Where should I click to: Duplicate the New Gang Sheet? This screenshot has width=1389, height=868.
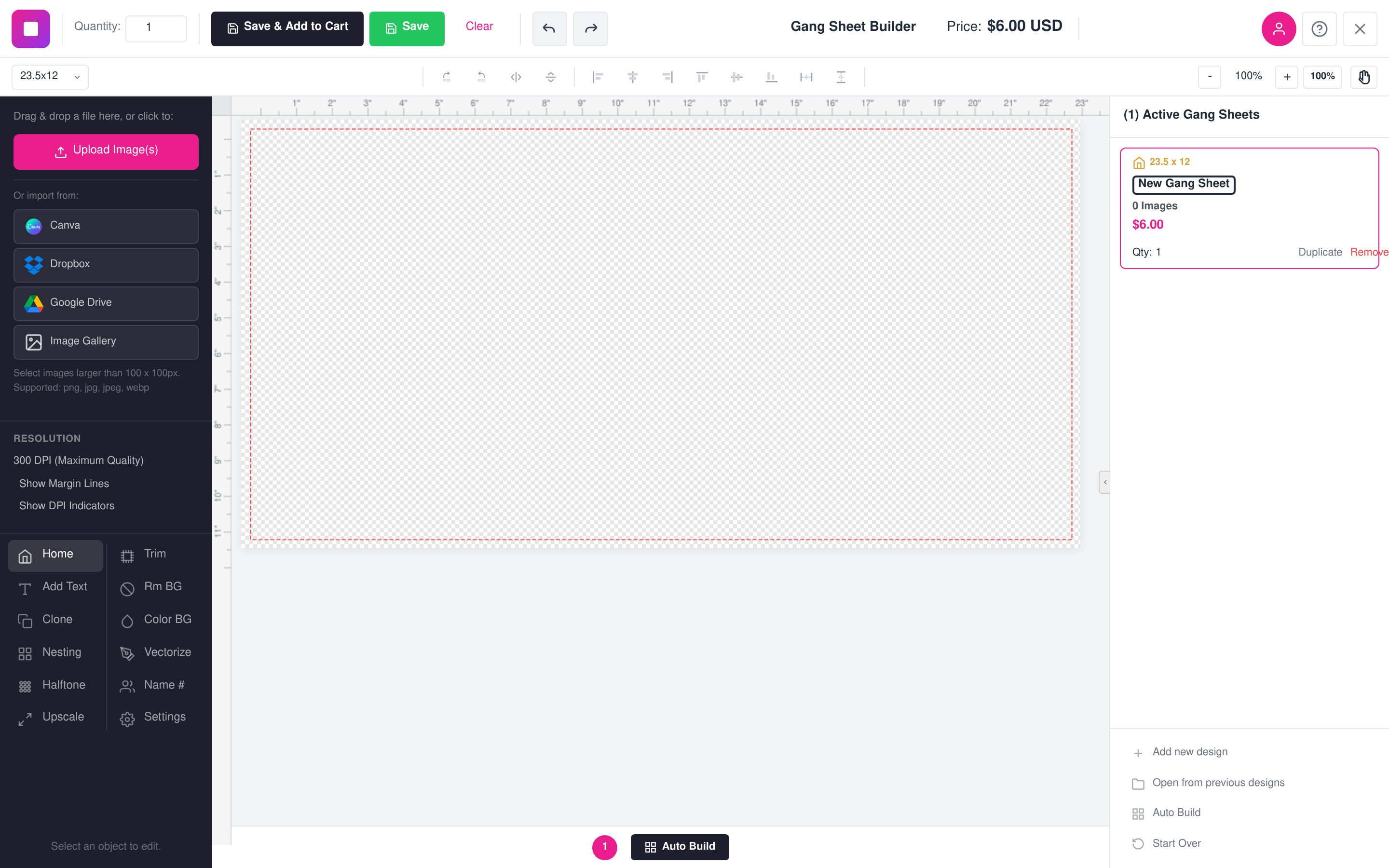tap(1319, 251)
